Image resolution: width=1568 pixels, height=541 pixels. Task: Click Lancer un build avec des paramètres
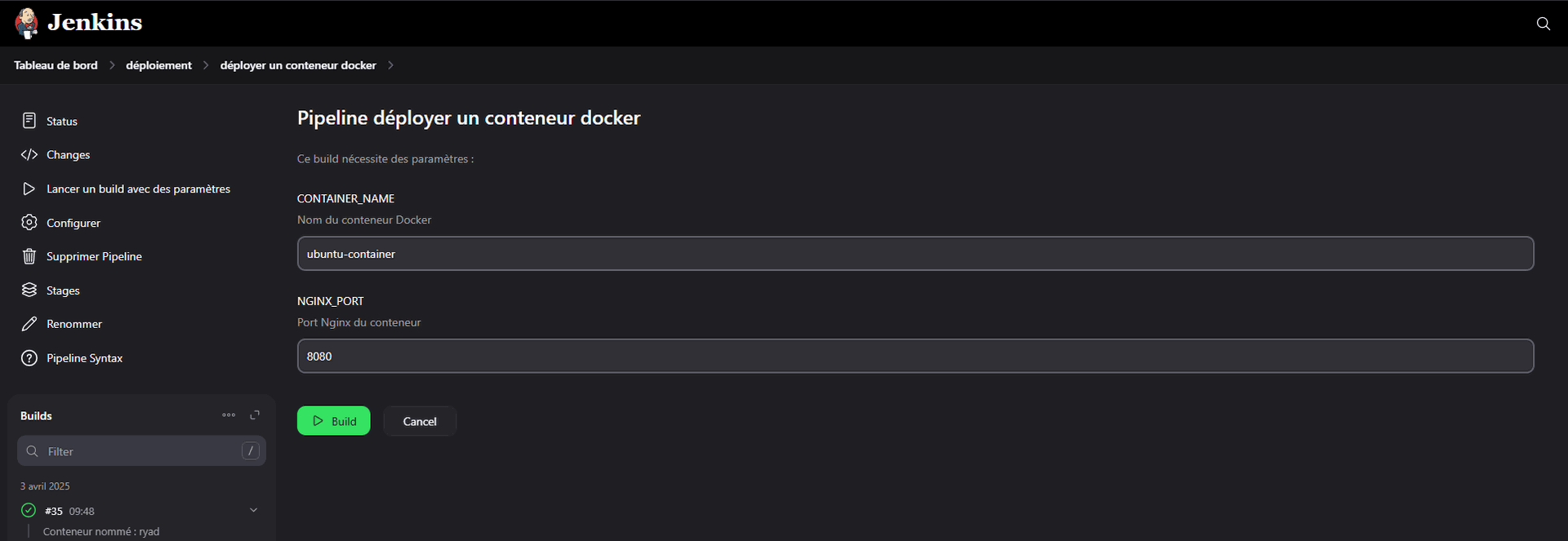point(139,188)
